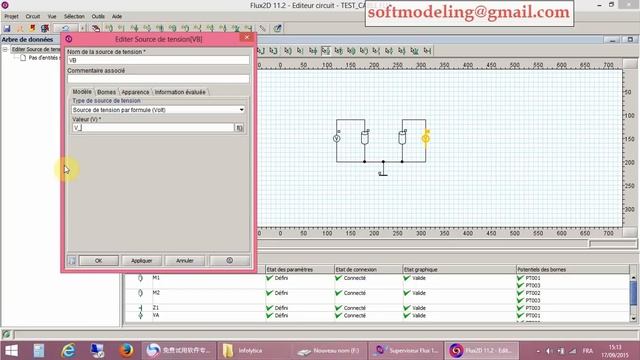640x360 pixels.
Task: Click the small icon left of OK button
Action: coord(72,260)
